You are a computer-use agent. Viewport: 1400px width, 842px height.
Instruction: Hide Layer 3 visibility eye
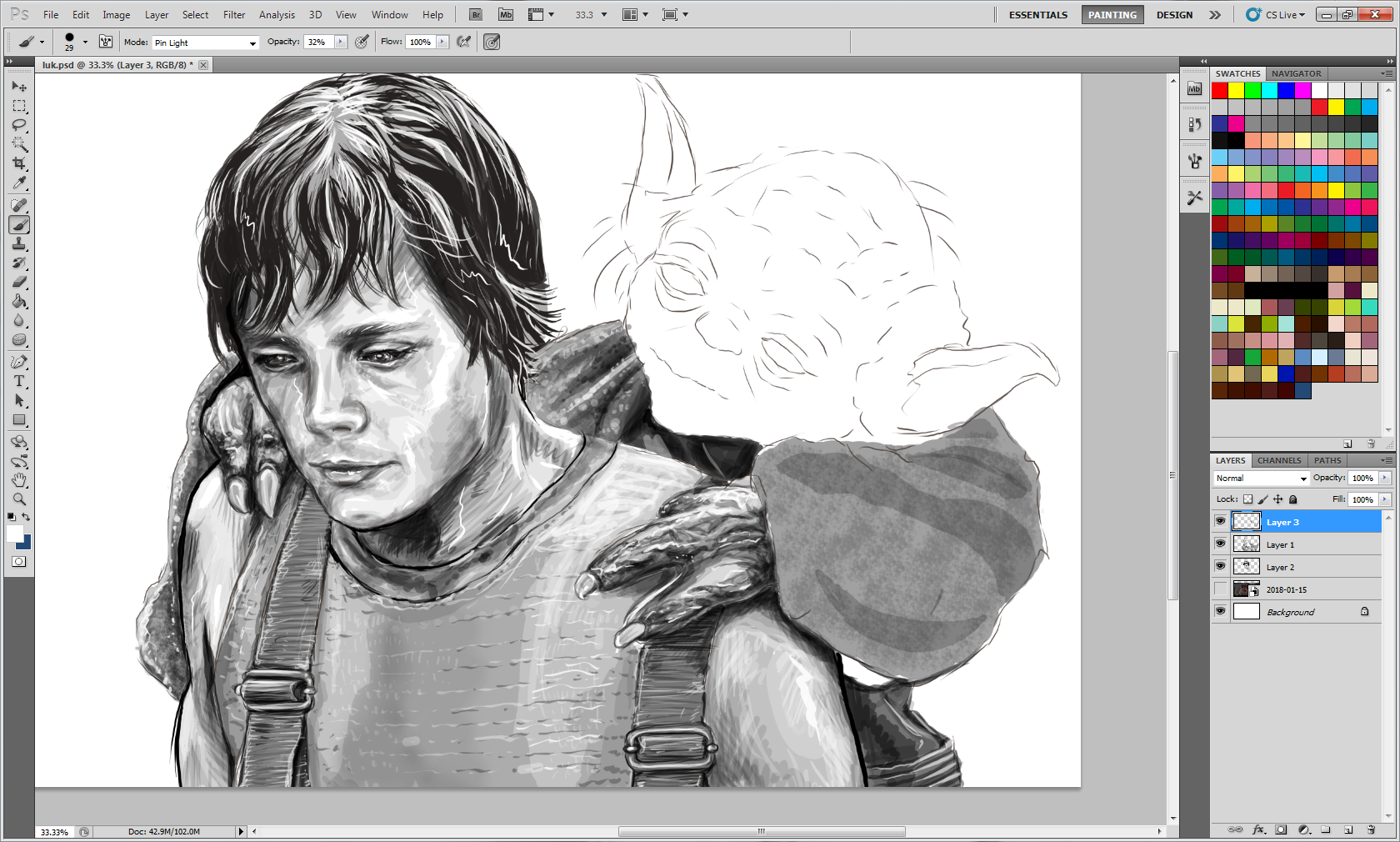1220,521
